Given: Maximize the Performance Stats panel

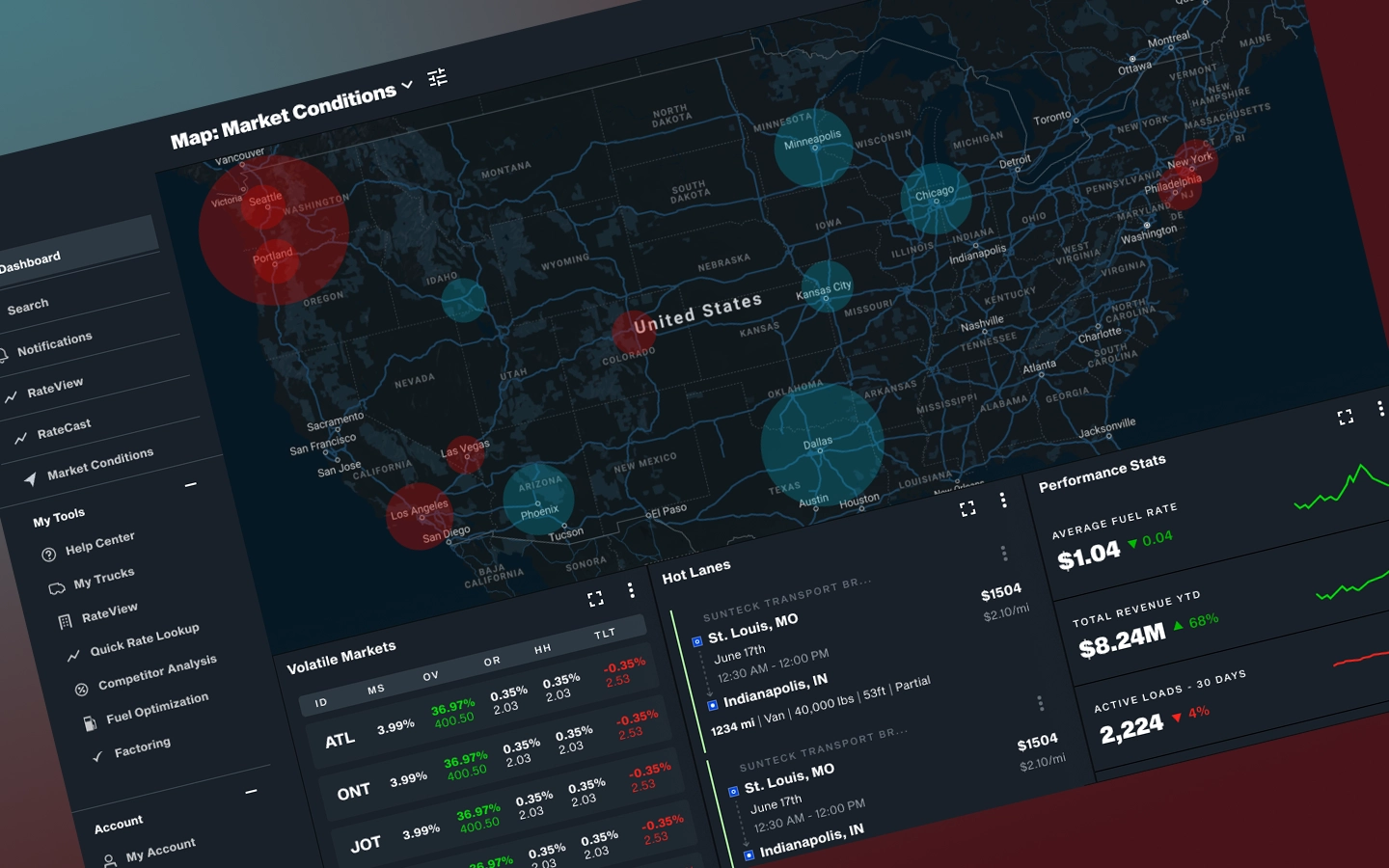Looking at the screenshot, I should tap(1345, 417).
